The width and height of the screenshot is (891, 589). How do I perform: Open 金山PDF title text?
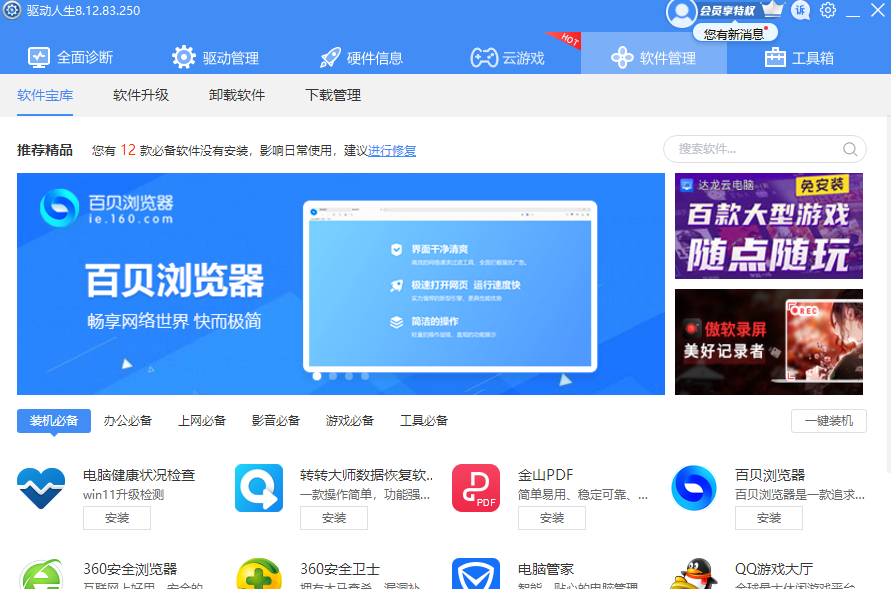546,475
